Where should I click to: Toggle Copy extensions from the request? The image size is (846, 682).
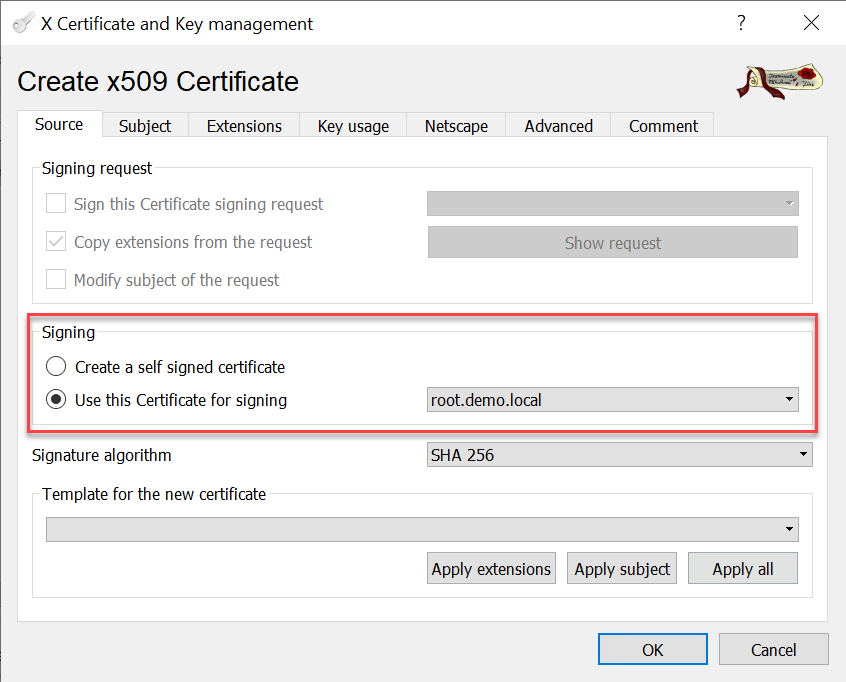pyautogui.click(x=57, y=242)
